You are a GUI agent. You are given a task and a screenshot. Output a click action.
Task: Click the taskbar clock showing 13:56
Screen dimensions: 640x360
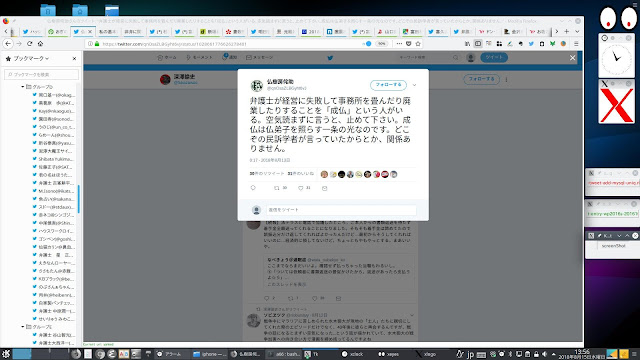(x=582, y=354)
